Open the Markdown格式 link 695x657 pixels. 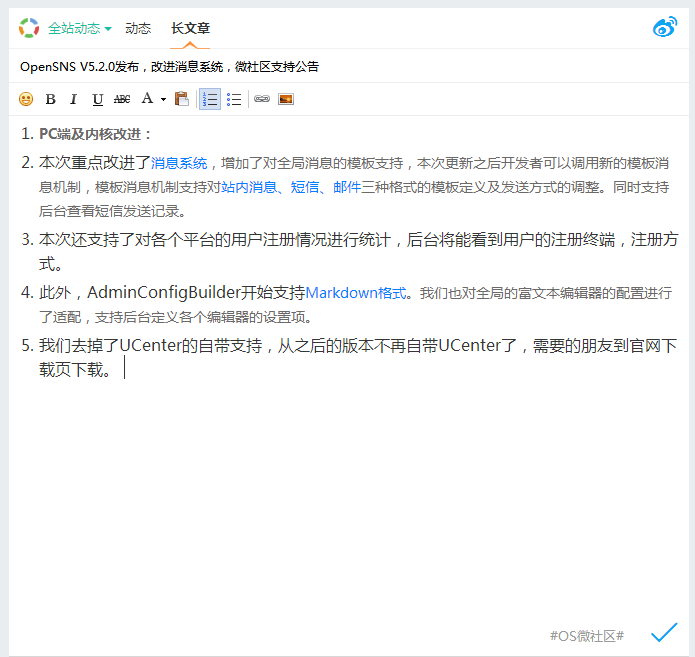[x=356, y=293]
